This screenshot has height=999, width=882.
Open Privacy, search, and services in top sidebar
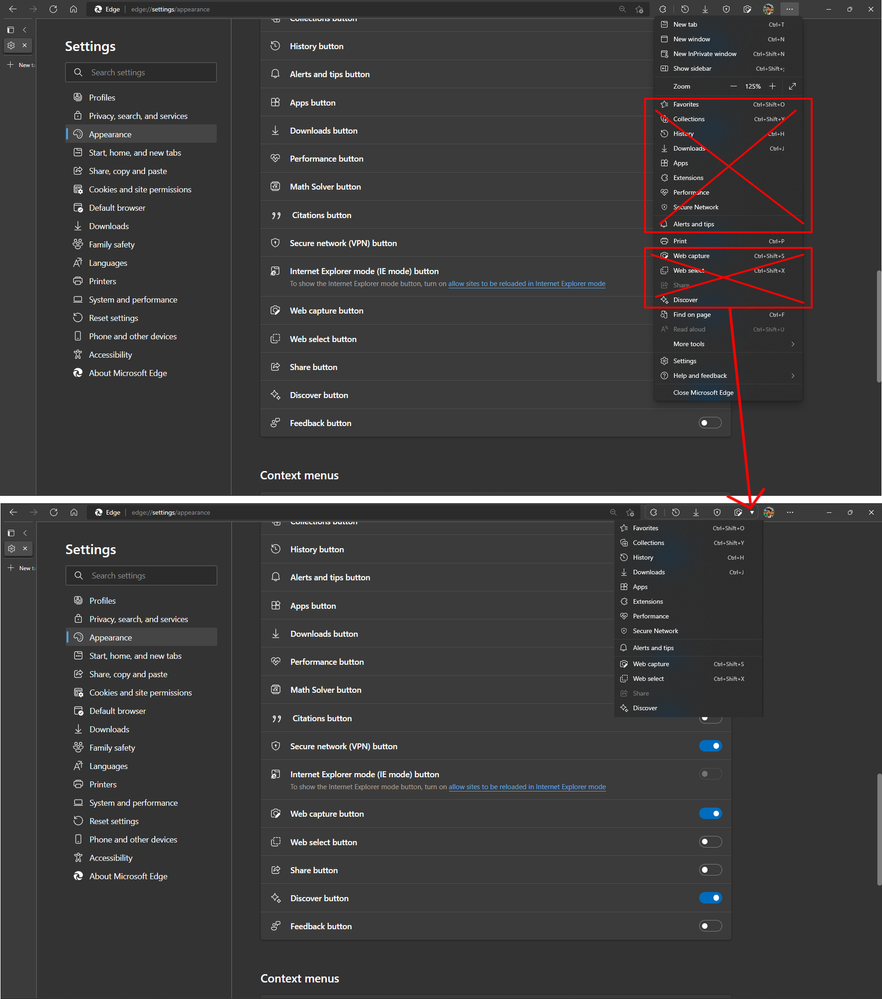coord(141,116)
